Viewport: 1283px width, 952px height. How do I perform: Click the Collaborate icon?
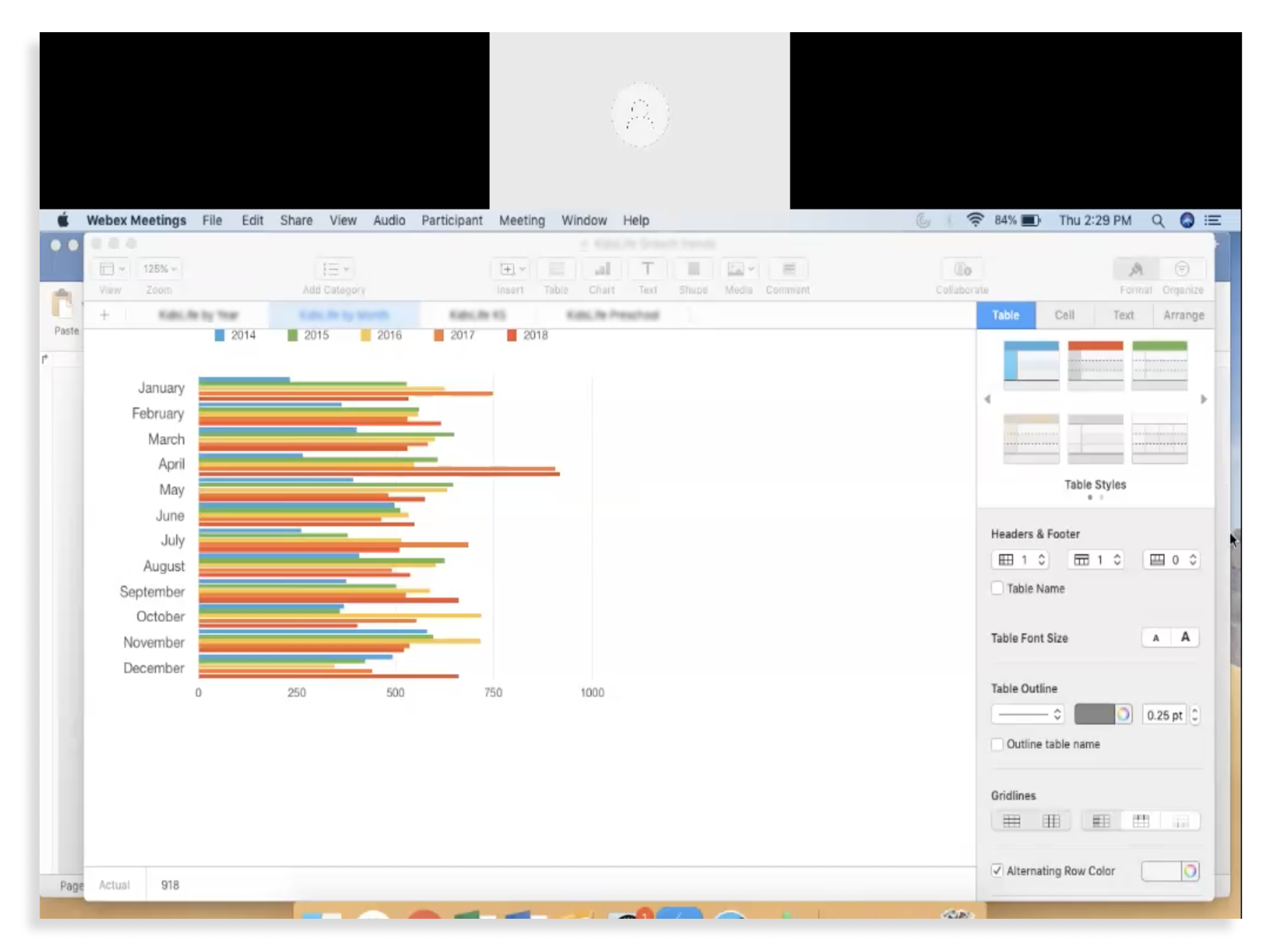click(962, 270)
